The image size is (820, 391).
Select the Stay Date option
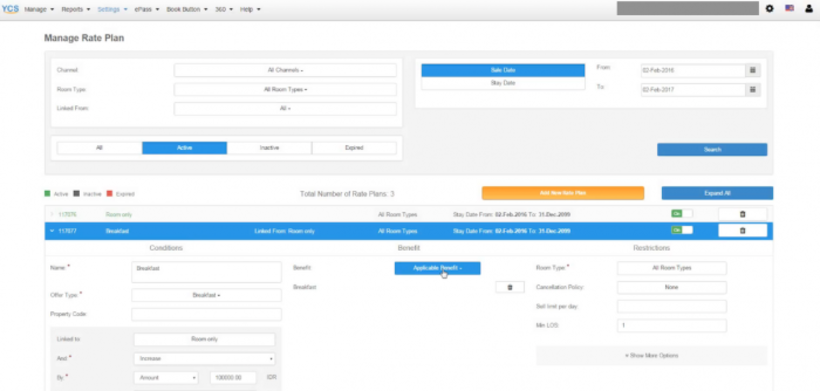(x=503, y=83)
